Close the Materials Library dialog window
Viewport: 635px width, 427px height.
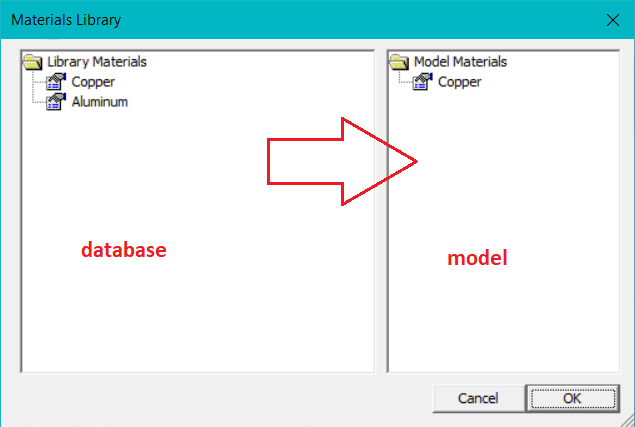pos(611,19)
